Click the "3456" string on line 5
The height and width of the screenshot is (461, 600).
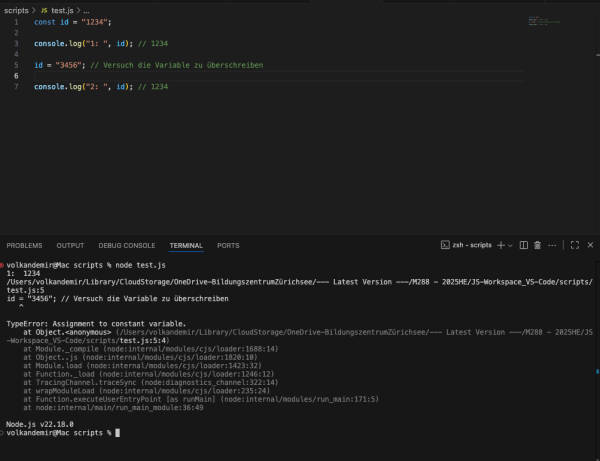pyautogui.click(x=68, y=65)
